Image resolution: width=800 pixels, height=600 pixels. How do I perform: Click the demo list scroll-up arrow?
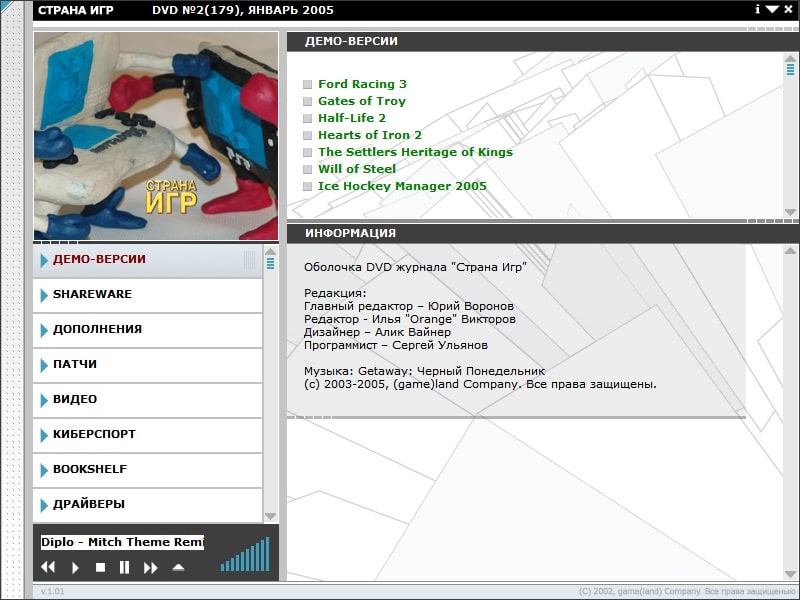tap(790, 58)
